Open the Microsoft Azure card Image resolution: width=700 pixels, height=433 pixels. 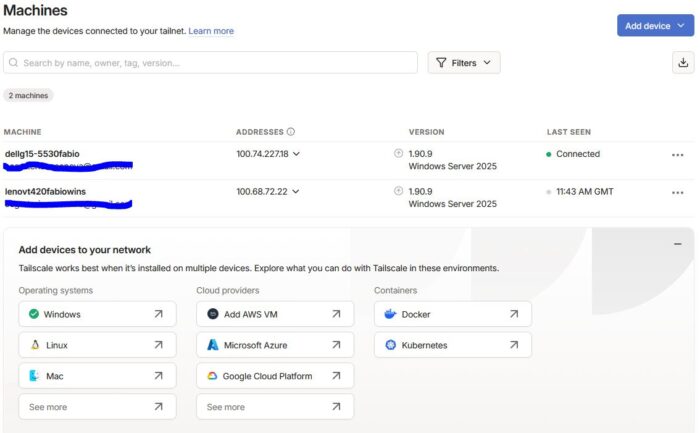click(275, 345)
